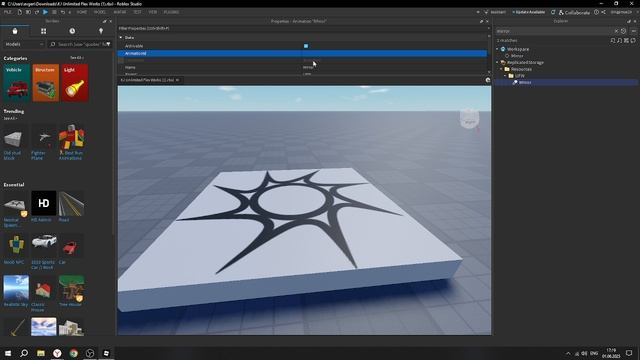The image size is (640, 360).
Task: Select the Fighter Plane trending asset
Action: (44, 138)
